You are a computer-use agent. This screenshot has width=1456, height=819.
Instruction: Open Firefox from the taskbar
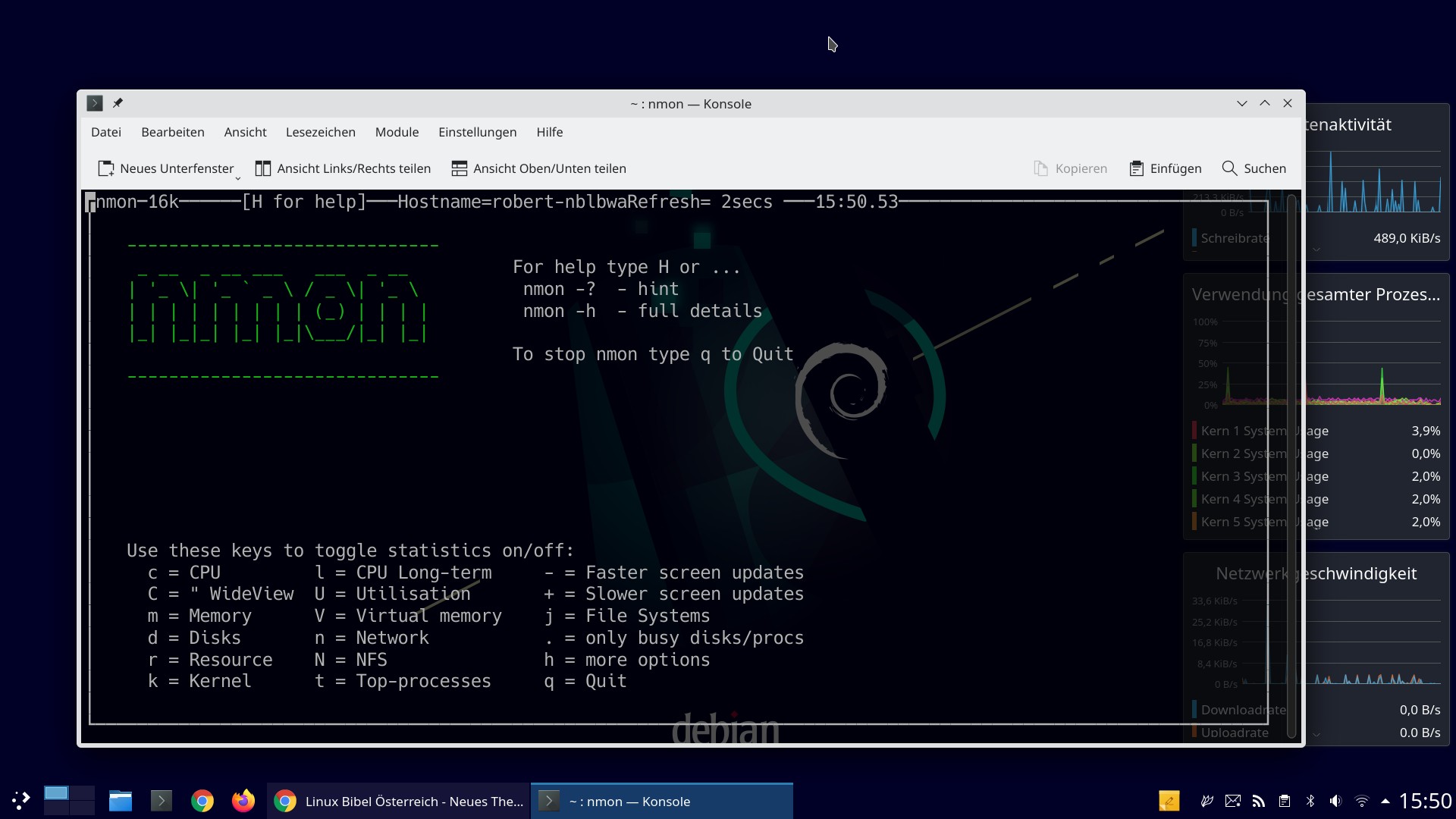click(243, 800)
